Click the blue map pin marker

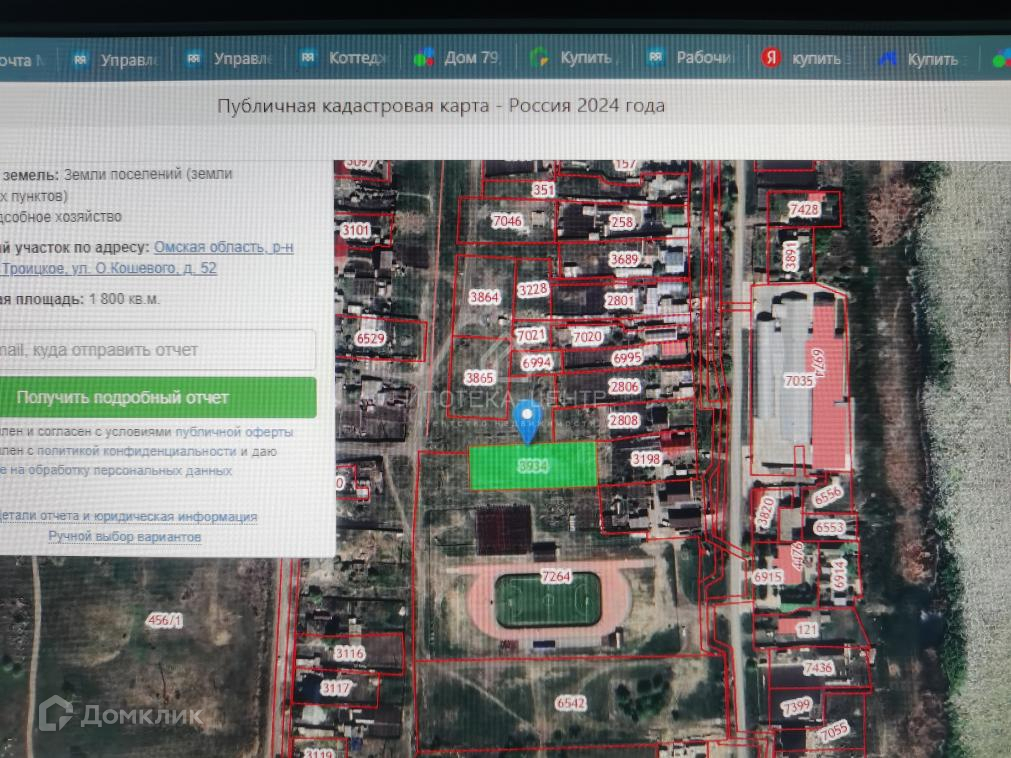coord(527,422)
